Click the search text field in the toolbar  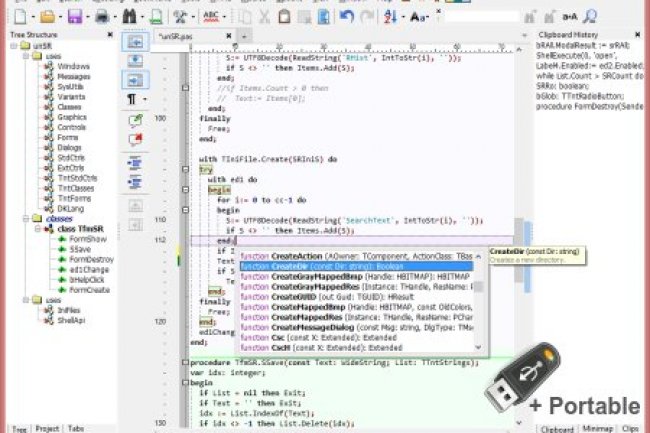pos(481,17)
